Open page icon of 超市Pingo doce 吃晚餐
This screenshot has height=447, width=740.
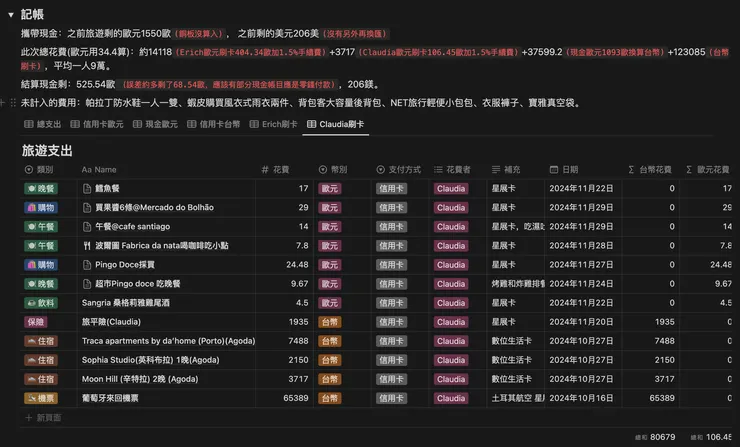coord(87,284)
